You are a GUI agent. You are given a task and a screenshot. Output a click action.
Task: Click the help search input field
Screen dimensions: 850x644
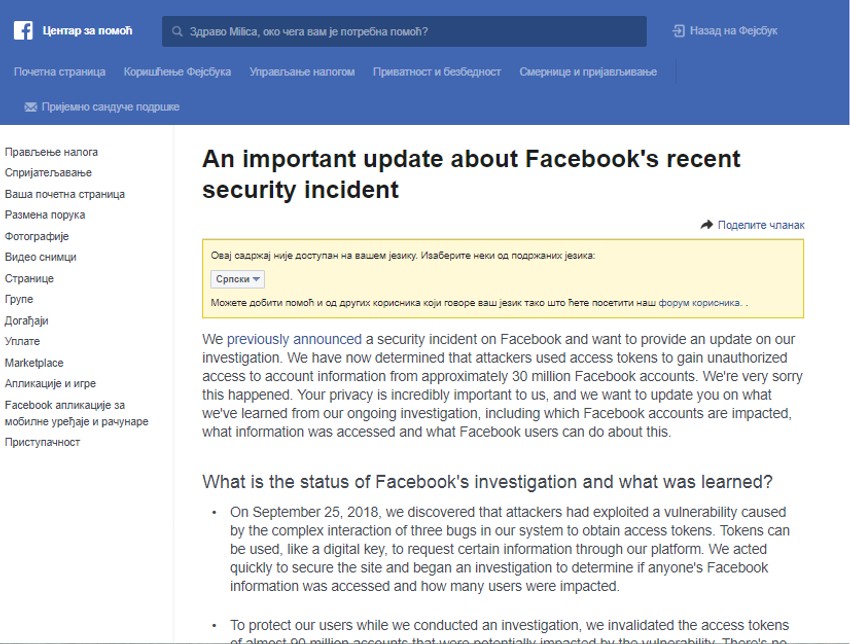[x=410, y=32]
